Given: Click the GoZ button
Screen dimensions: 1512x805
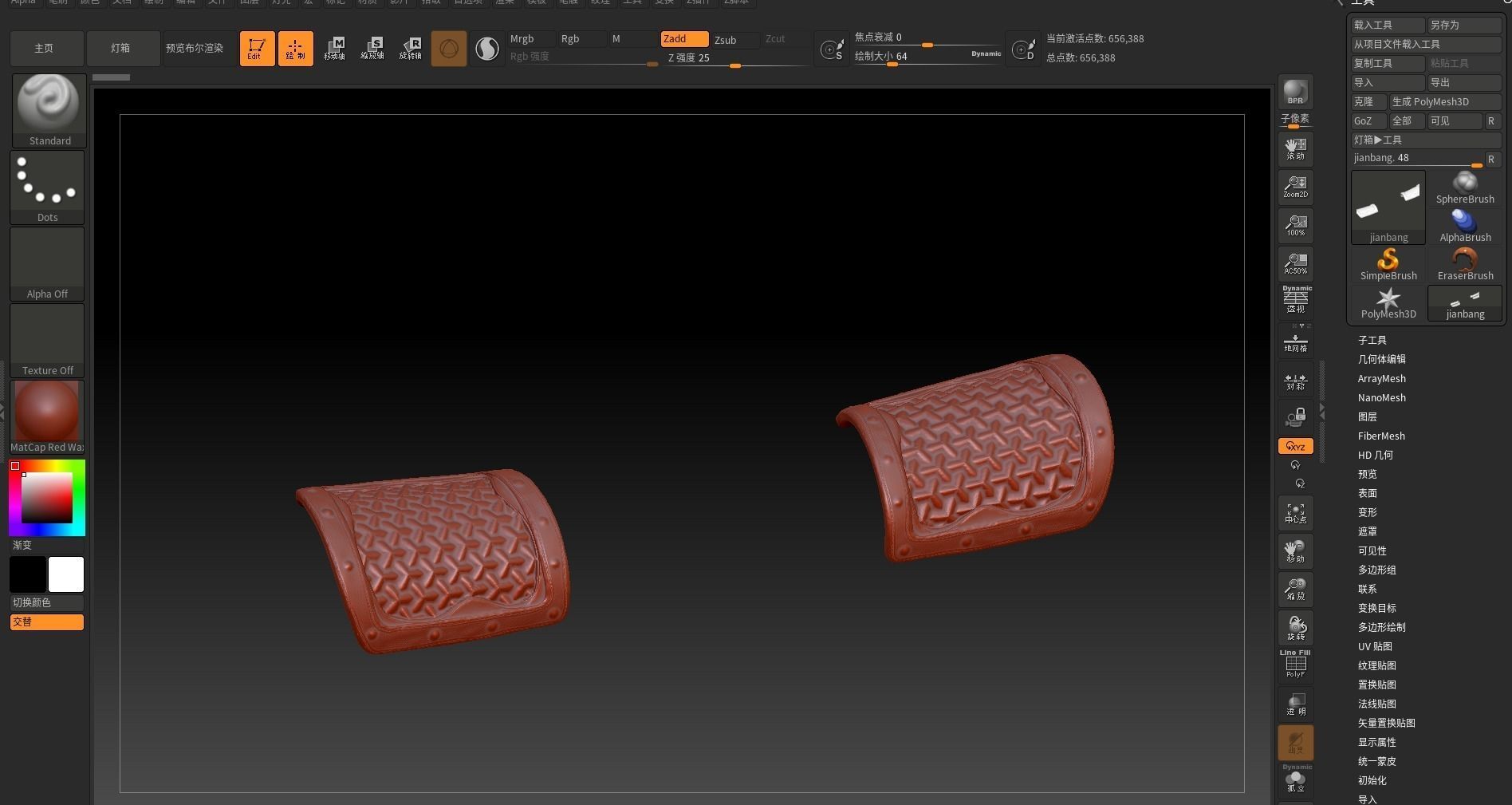Looking at the screenshot, I should [1369, 120].
